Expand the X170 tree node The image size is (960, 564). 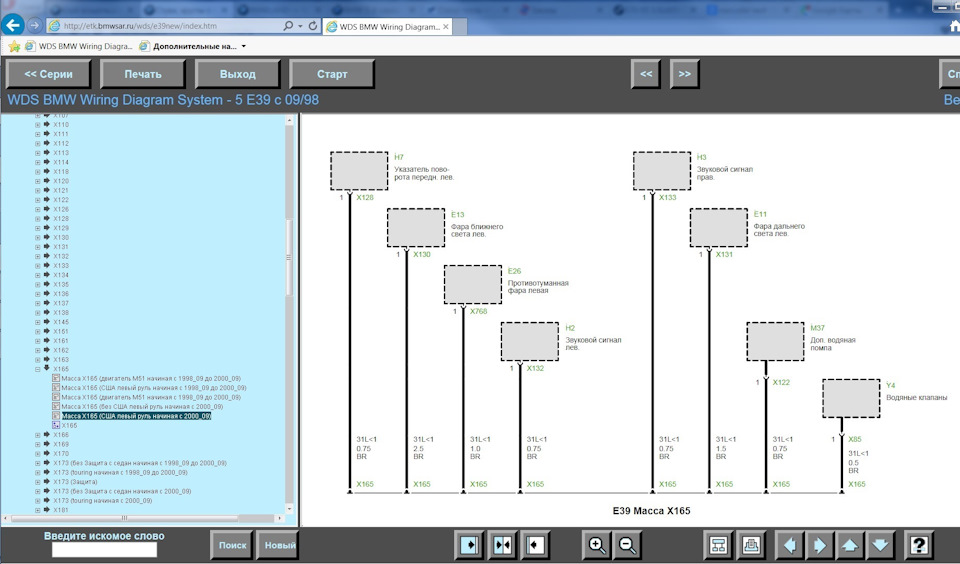[x=38, y=454]
